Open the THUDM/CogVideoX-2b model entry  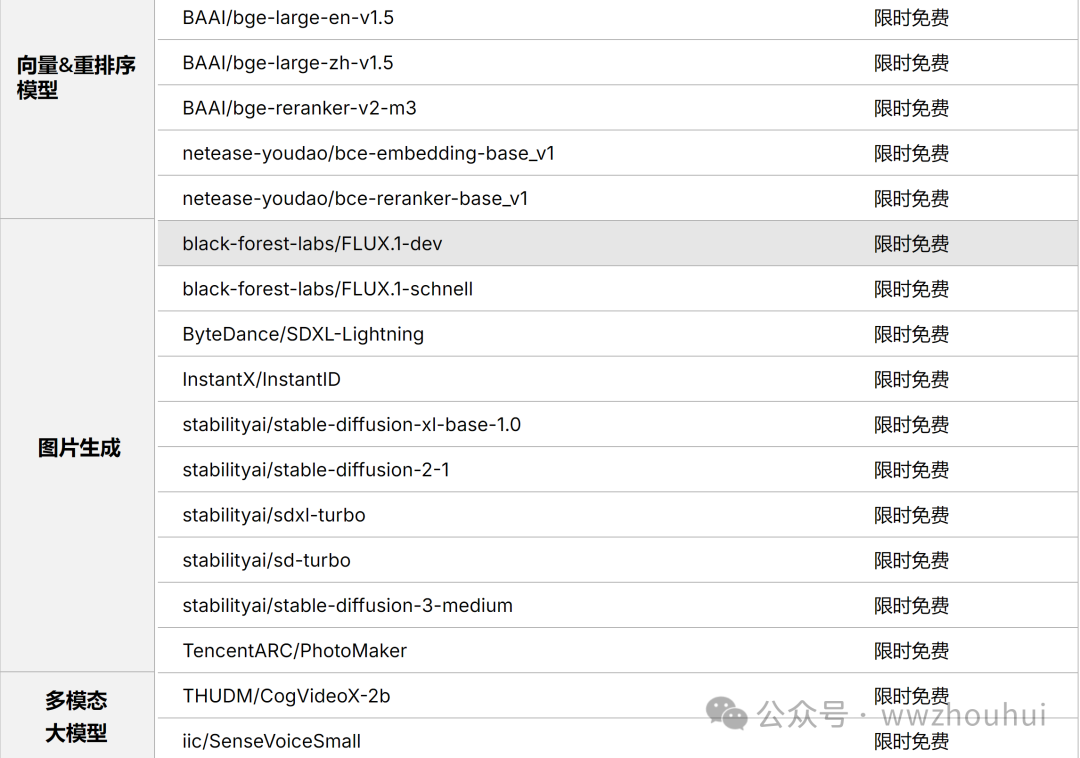pos(286,695)
